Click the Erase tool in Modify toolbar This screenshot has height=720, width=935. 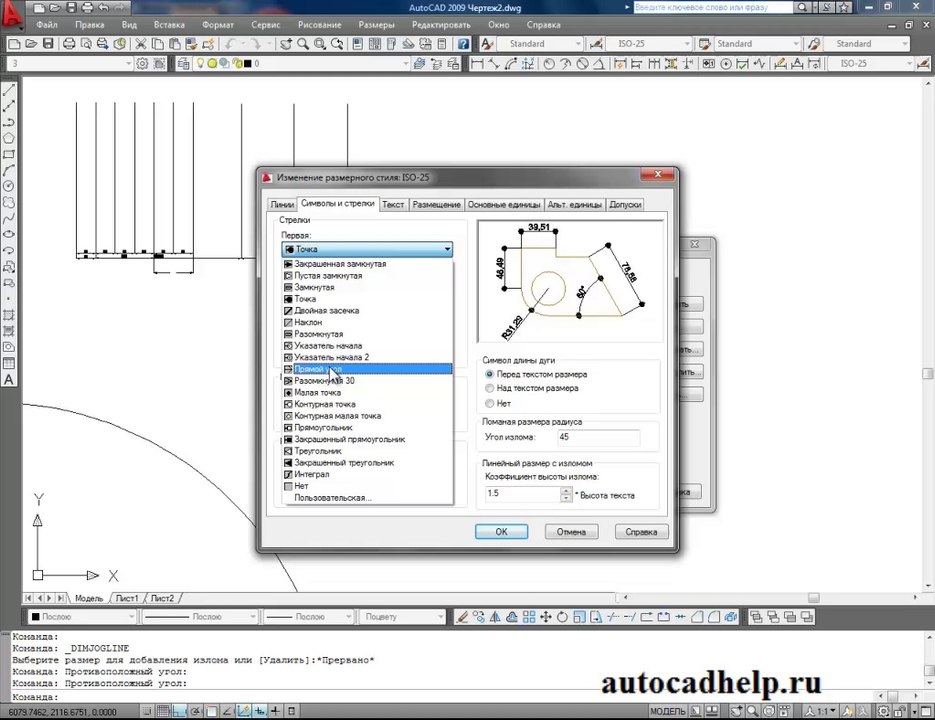(462, 617)
